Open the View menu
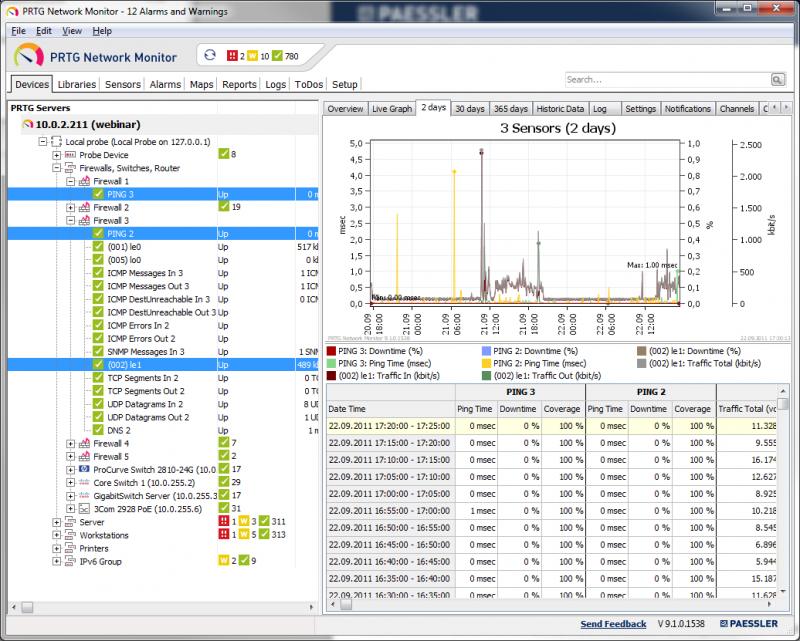Viewport: 800px width, 641px height. coord(72,31)
